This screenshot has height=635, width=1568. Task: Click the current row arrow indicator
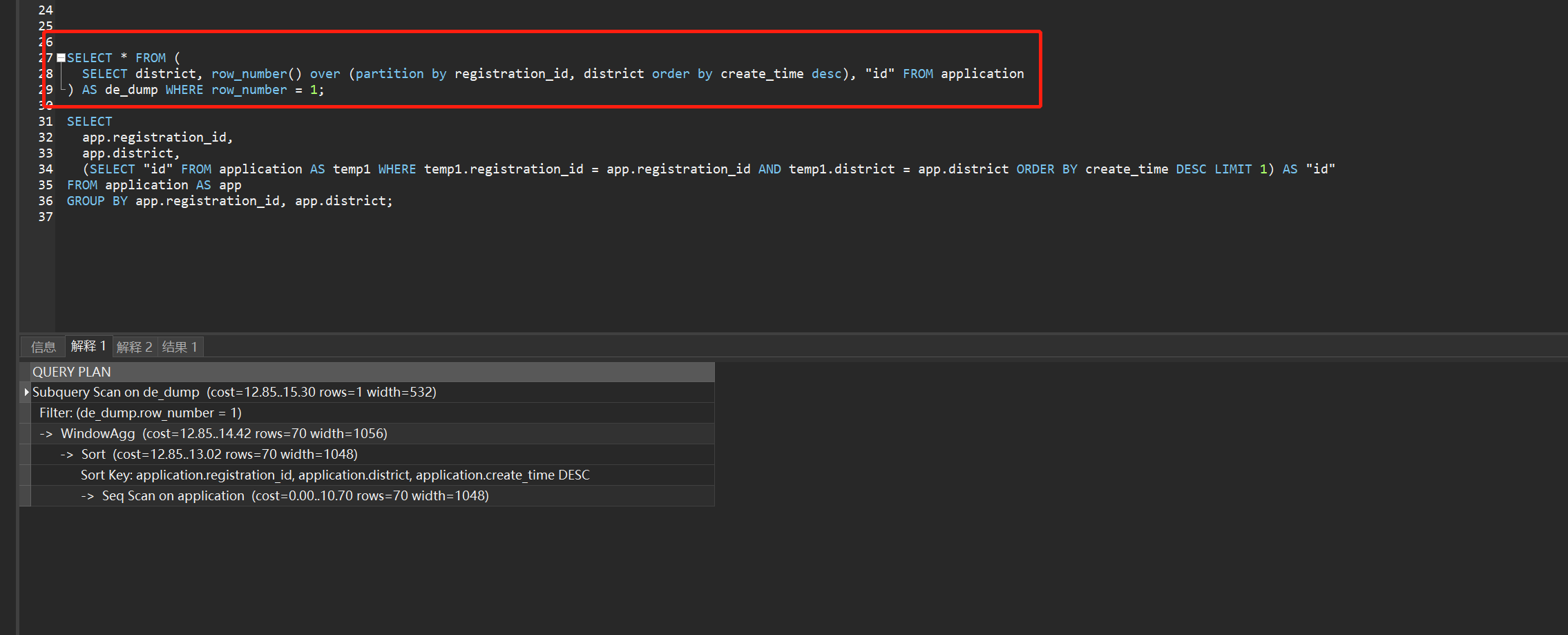pyautogui.click(x=26, y=392)
